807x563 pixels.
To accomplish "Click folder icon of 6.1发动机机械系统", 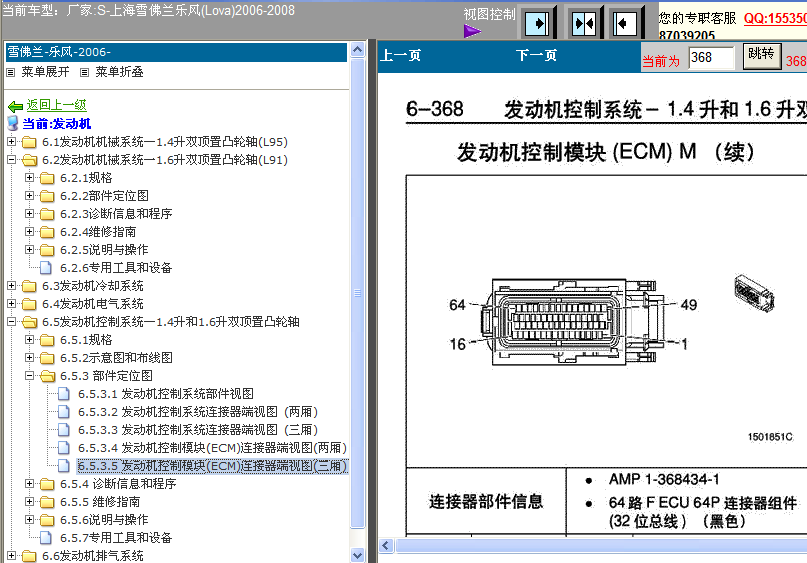I will pyautogui.click(x=29, y=142).
